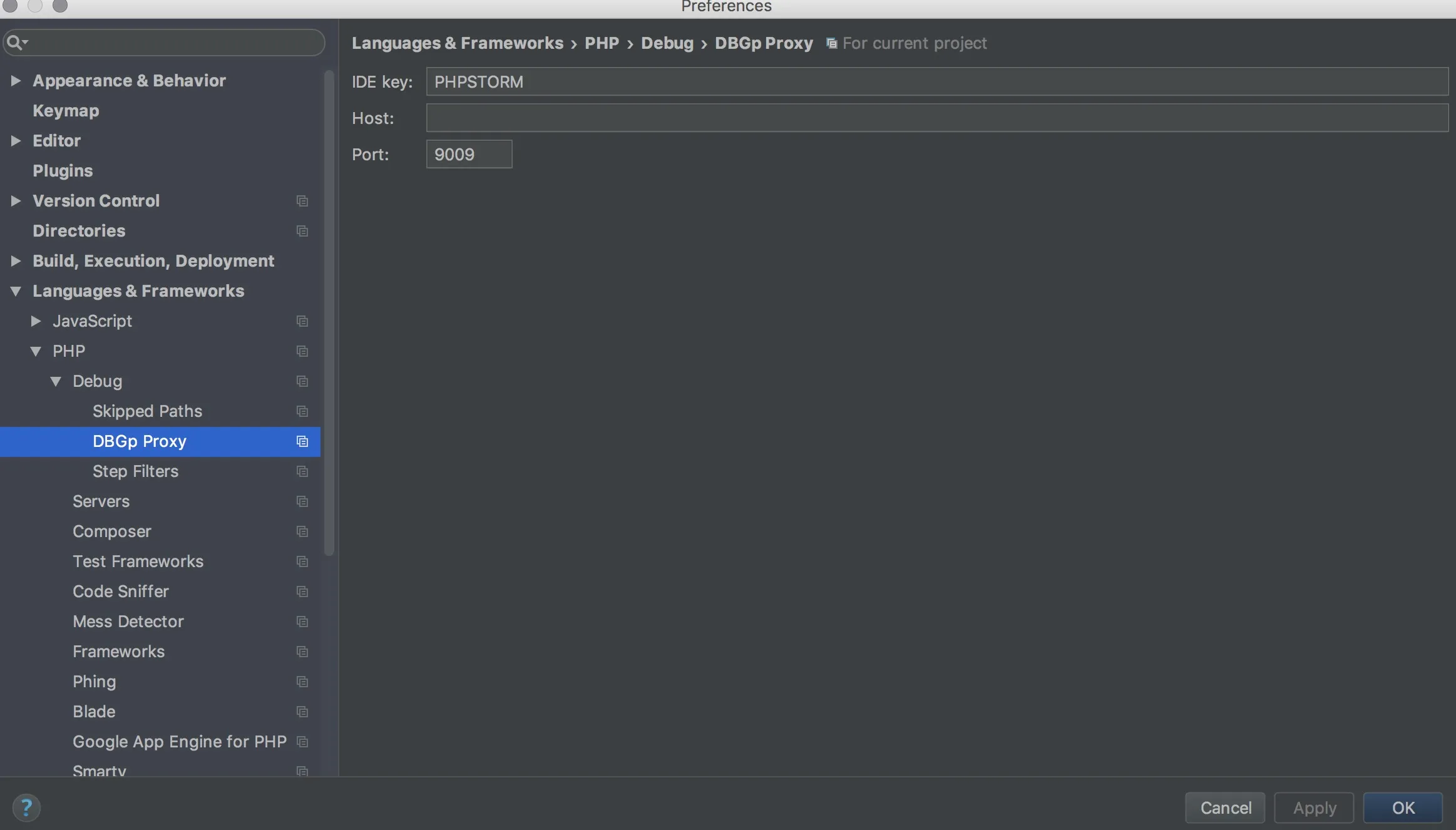
Task: Click into the Host text field
Action: (937, 118)
